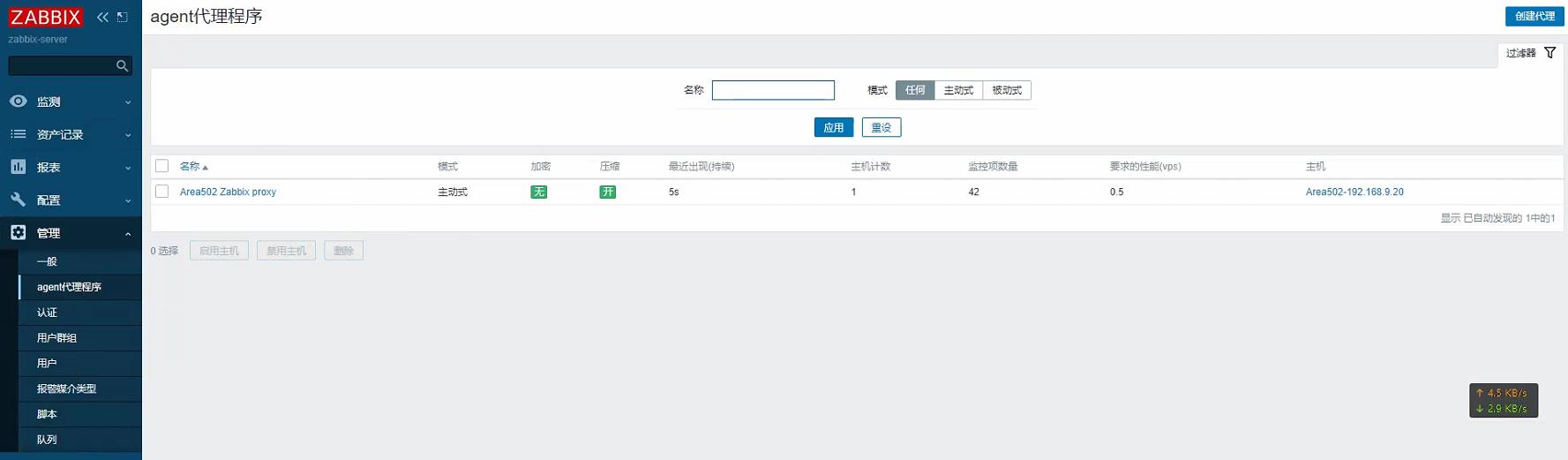Open host Area502-192.168.9.20 link
The height and width of the screenshot is (460, 1568).
click(x=1354, y=192)
